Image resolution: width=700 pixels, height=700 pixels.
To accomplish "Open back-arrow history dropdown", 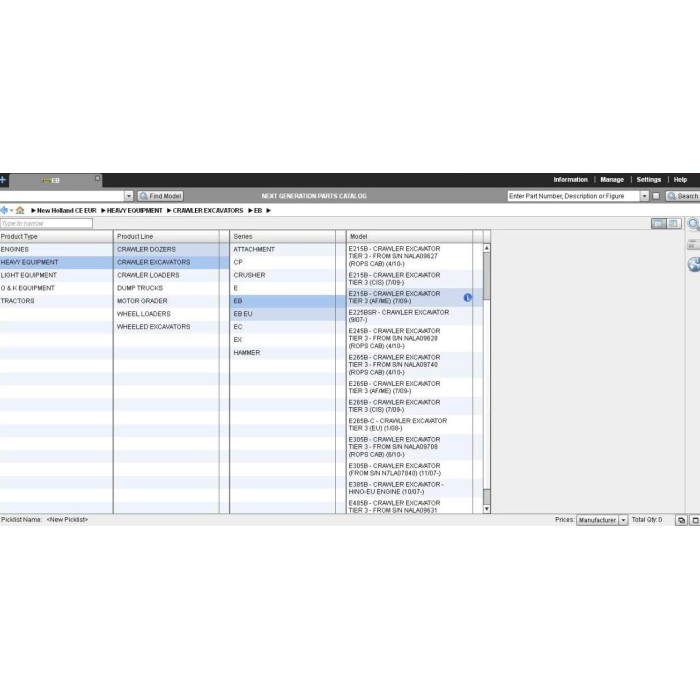I will [11, 211].
